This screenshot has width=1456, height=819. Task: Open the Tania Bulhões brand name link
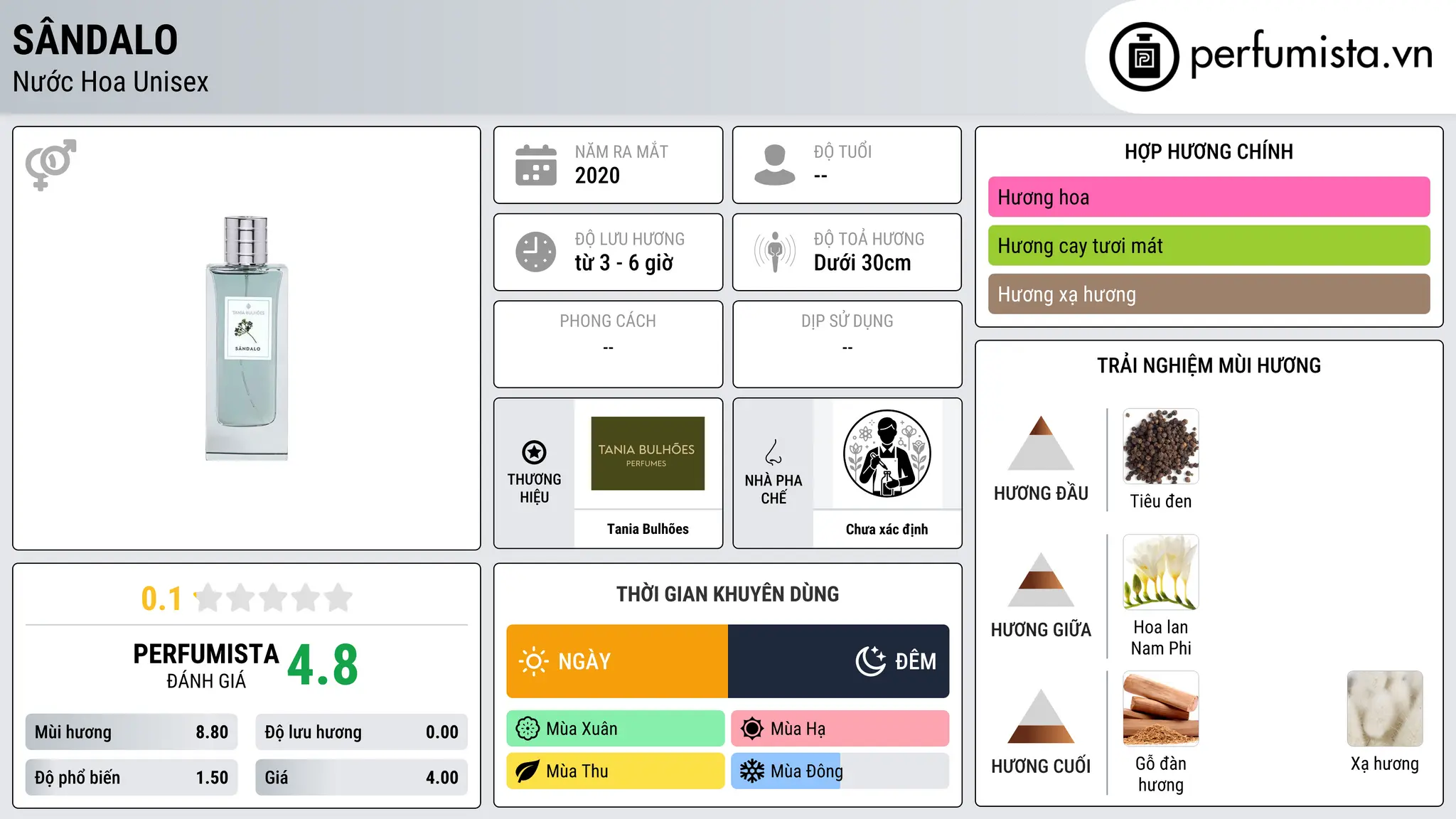pyautogui.click(x=648, y=529)
